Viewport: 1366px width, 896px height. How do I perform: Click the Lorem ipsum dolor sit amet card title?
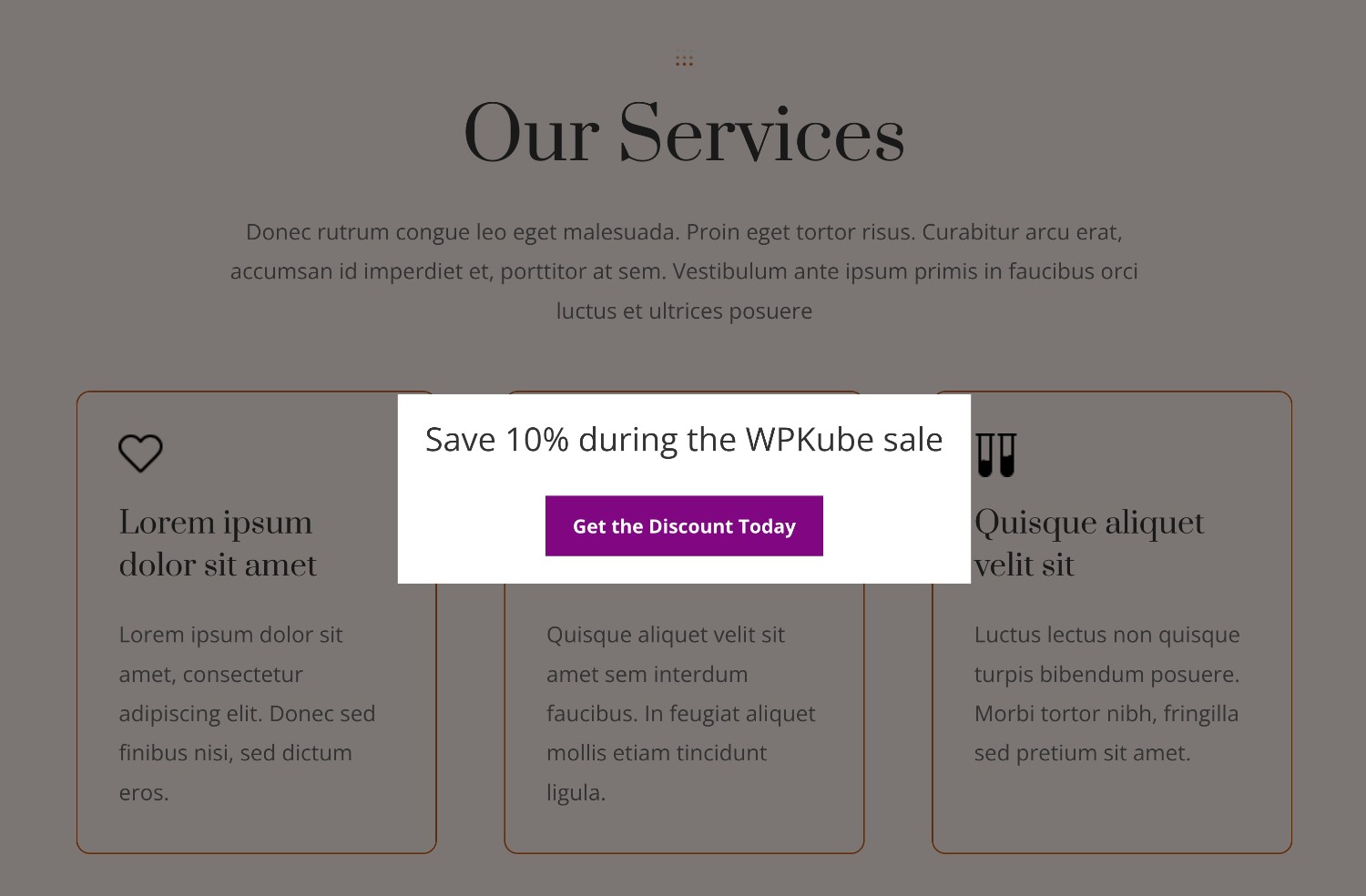pyautogui.click(x=218, y=544)
